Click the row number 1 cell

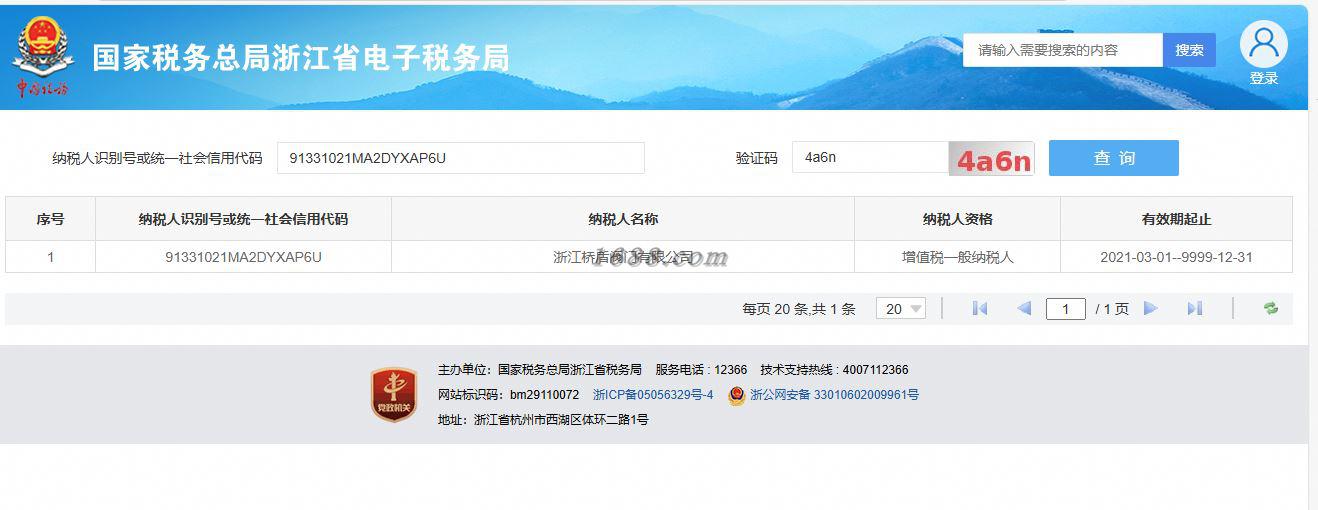50,257
